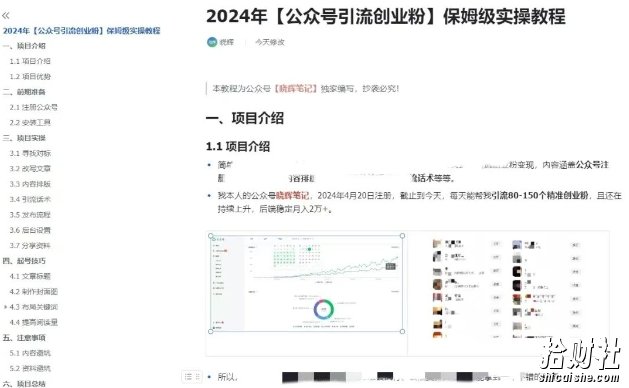Image resolution: width=629 pixels, height=388 pixels.
Task: Click the red 【晓辉笔记】 text in the quote block
Action: (296, 89)
